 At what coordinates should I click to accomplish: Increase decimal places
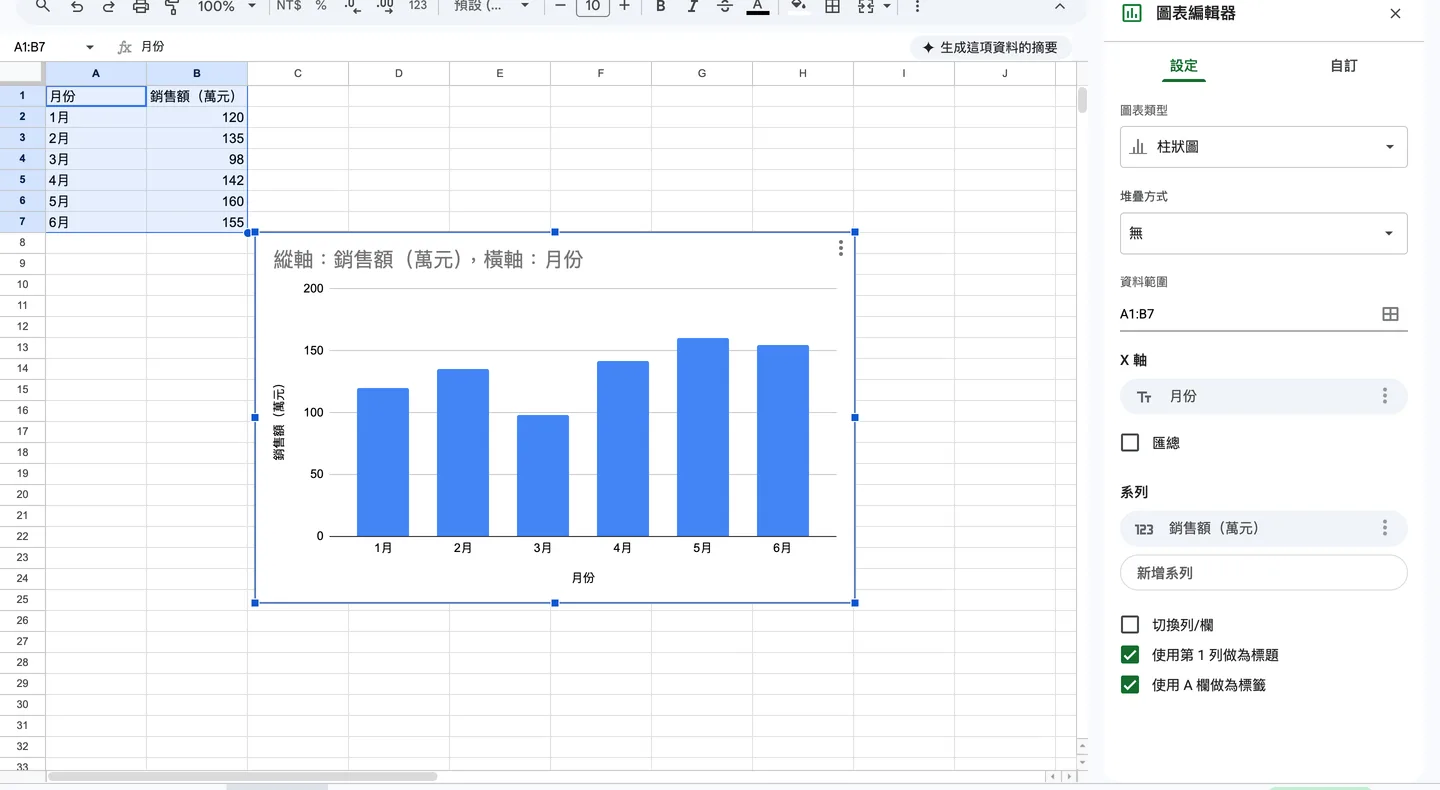(x=385, y=7)
